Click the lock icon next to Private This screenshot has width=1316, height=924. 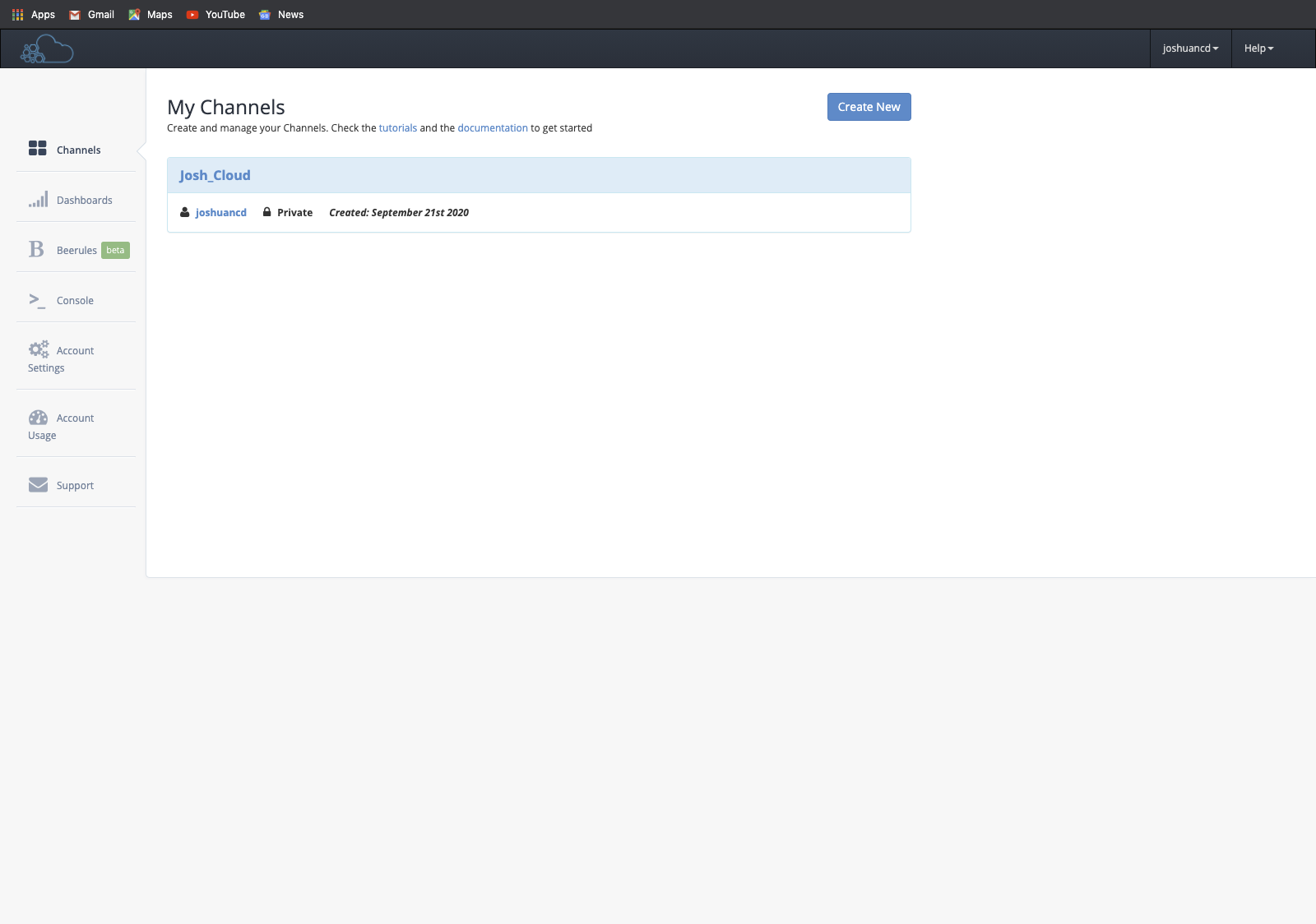tap(266, 212)
